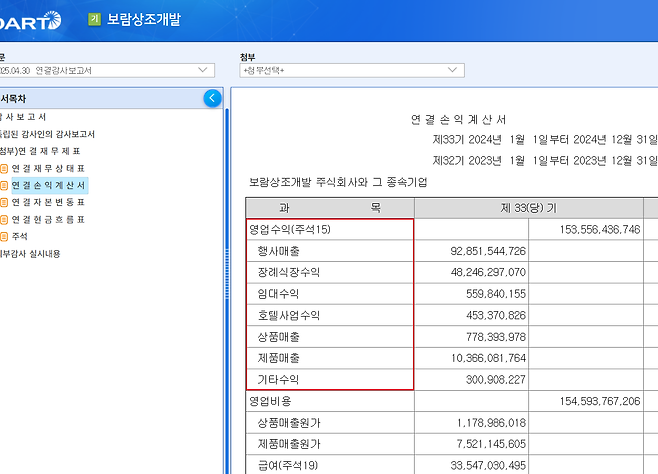Click the 제 33(당) 기 column header
Screen dimensions: 658x474
click(x=529, y=208)
